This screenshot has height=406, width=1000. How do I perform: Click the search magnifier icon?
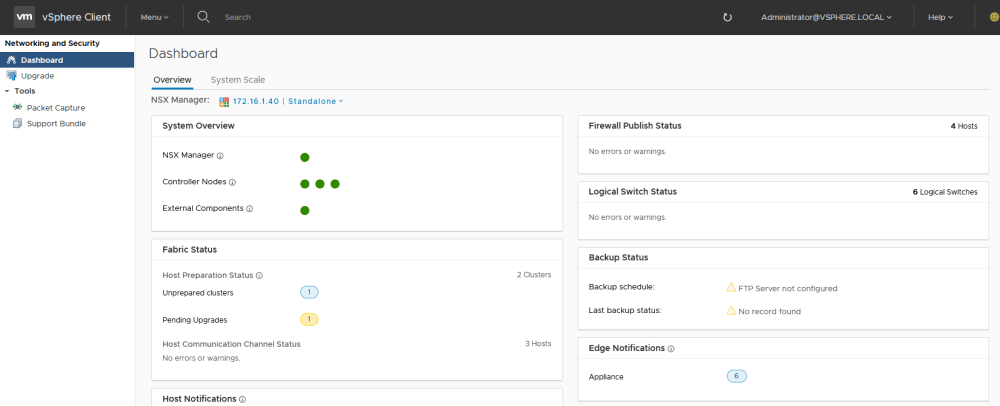coord(203,17)
